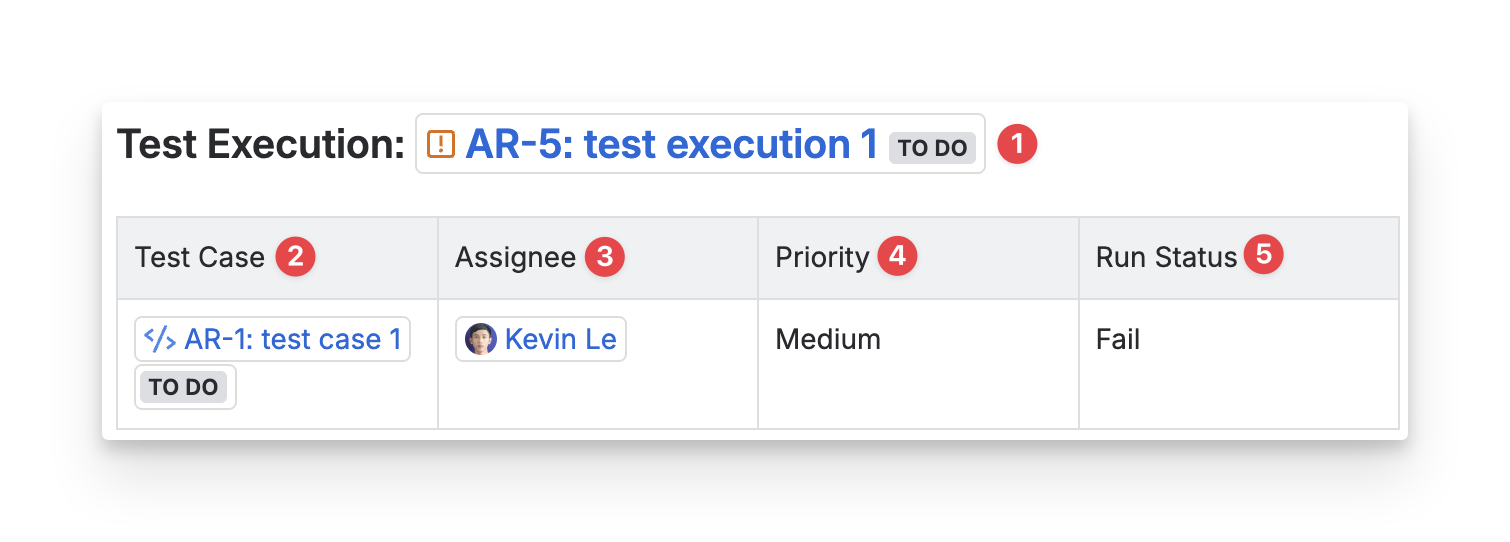
Task: Select the Assignee column header
Action: click(x=515, y=258)
